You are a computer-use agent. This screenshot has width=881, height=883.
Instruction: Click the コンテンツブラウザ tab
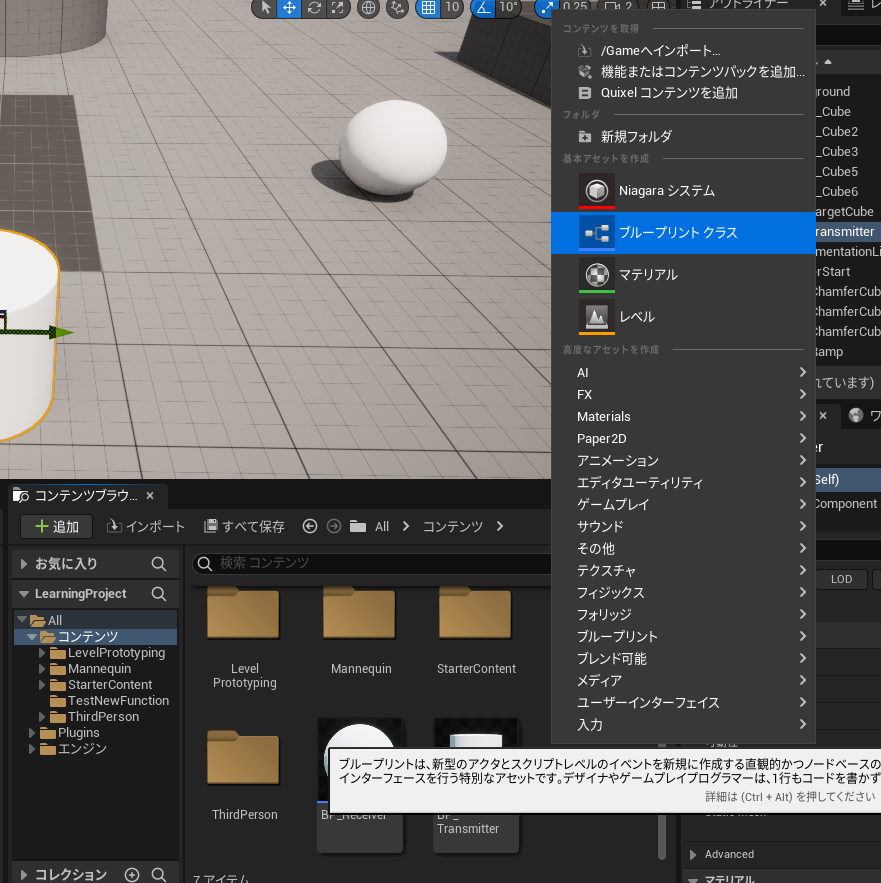86,496
